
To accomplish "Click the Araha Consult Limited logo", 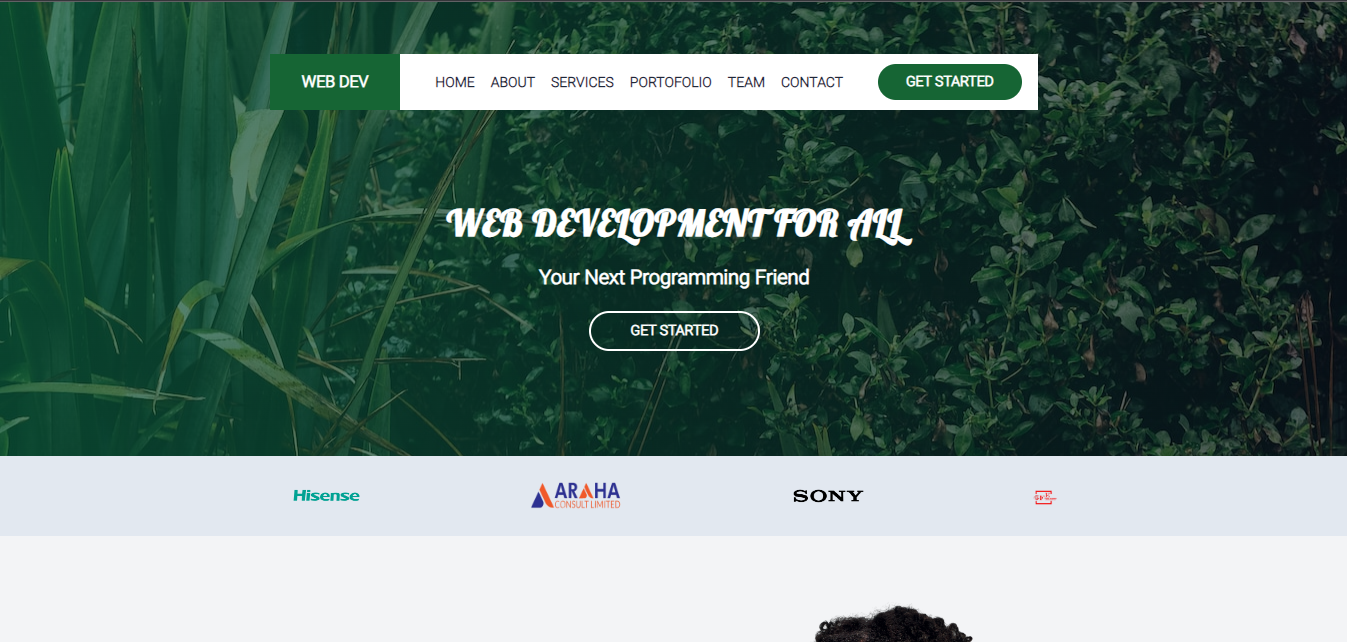I will [x=576, y=495].
